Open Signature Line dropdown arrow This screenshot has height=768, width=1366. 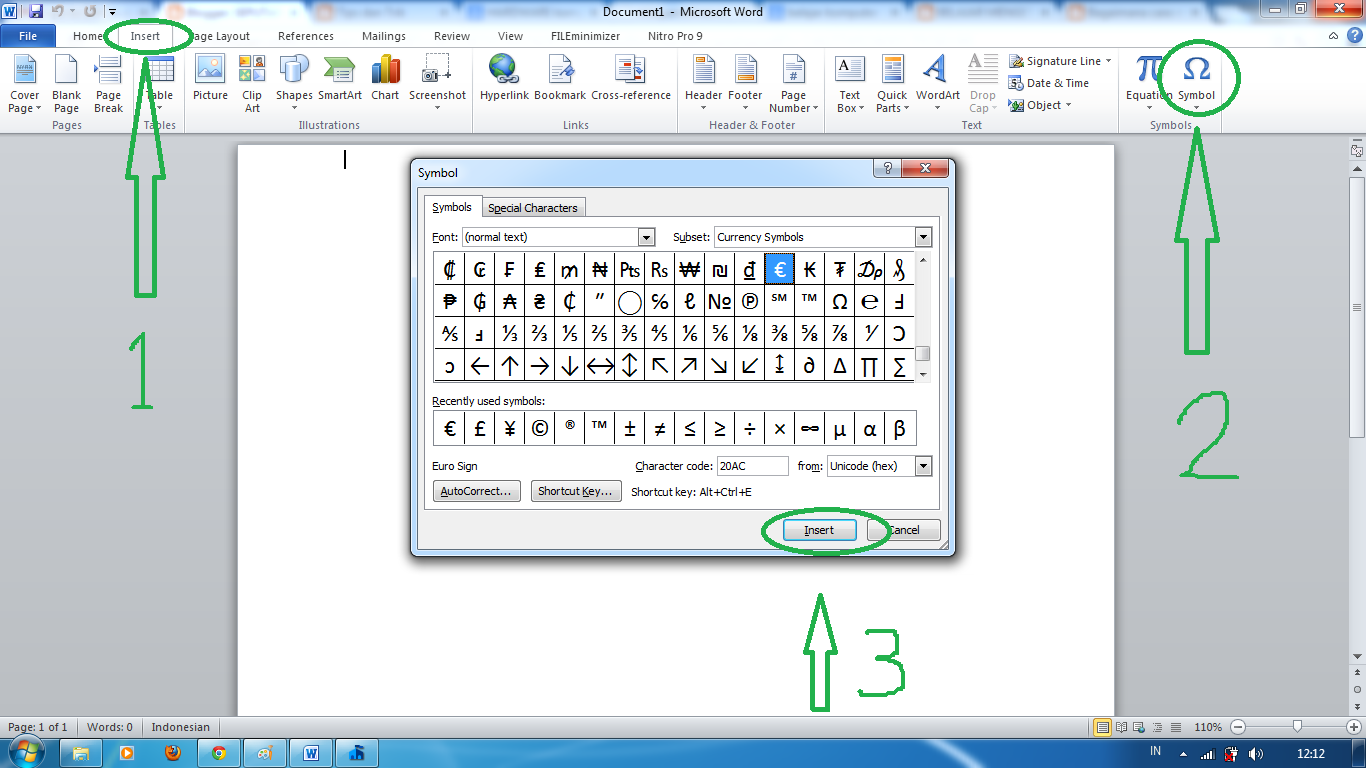pyautogui.click(x=1108, y=61)
